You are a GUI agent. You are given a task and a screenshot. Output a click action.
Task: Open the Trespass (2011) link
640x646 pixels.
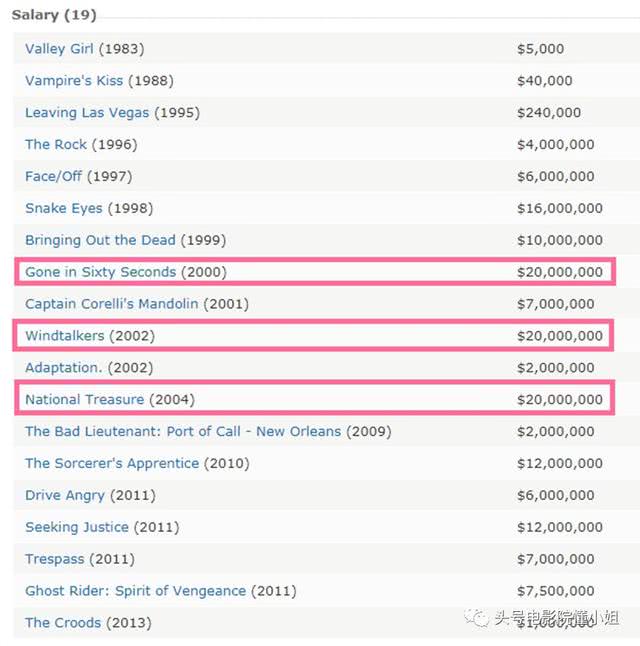[56, 559]
